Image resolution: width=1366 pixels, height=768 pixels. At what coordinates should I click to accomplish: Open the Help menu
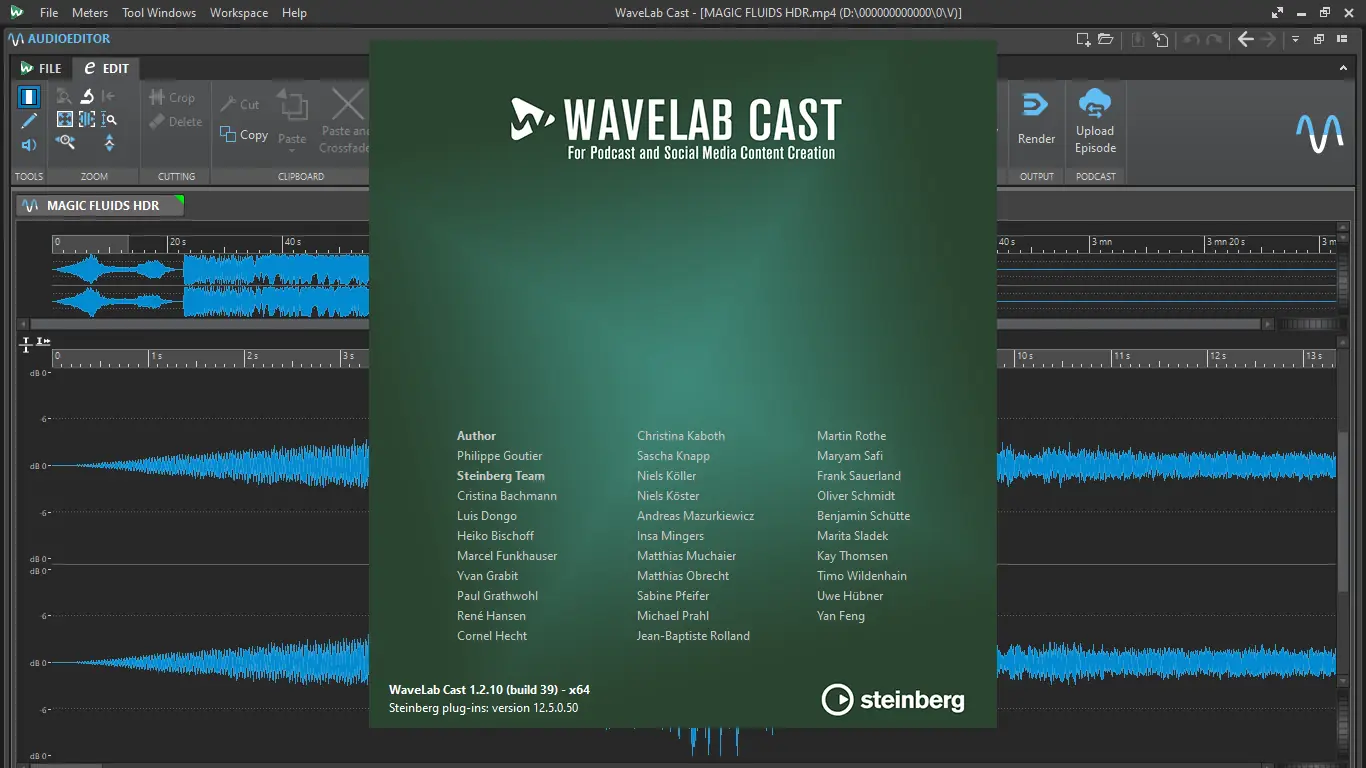[294, 13]
